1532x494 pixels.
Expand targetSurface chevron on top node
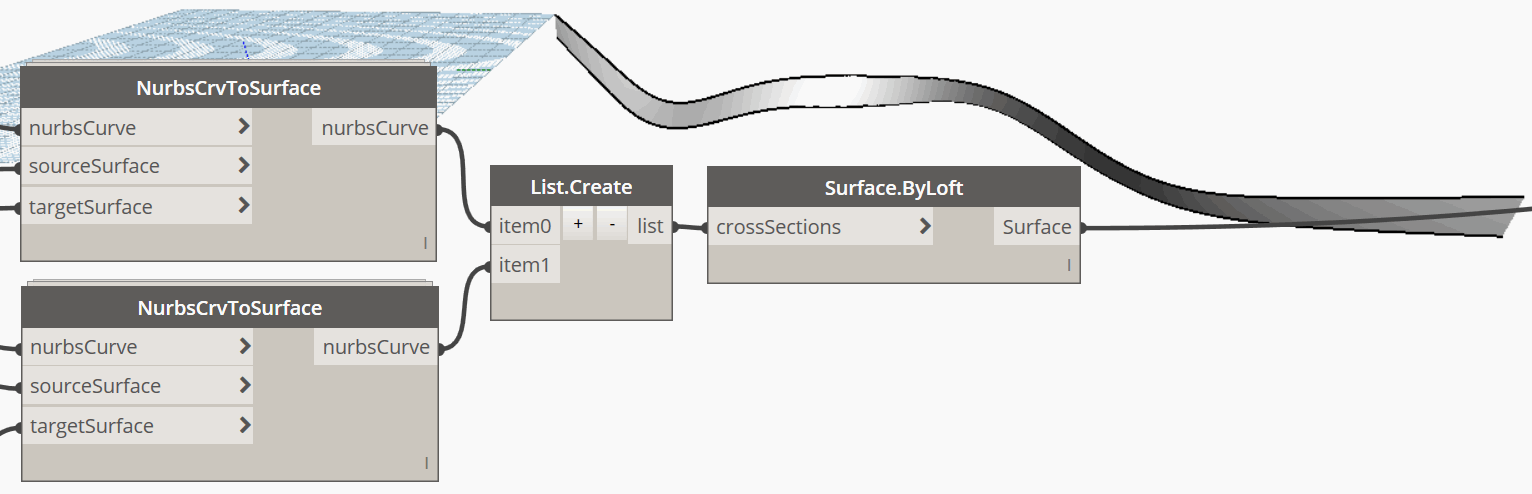(x=244, y=206)
